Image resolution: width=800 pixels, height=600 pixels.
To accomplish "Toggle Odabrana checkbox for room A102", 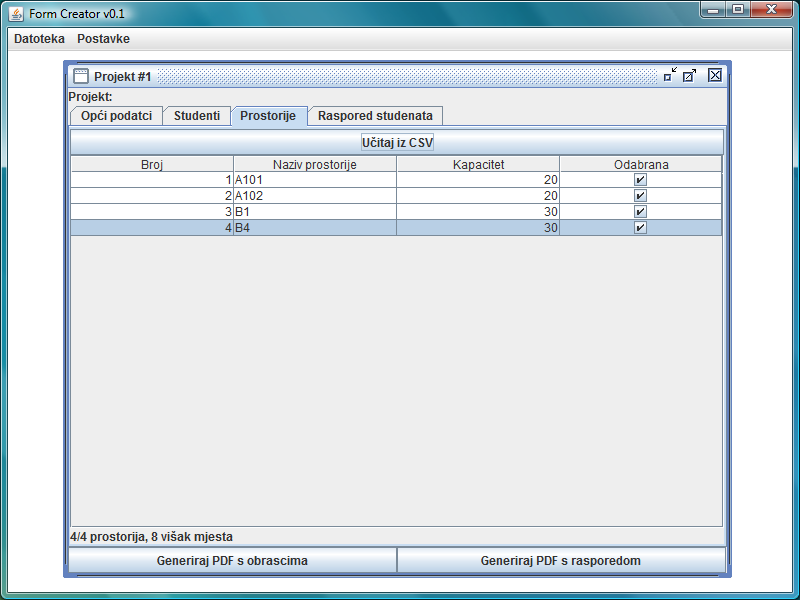I will pos(640,196).
